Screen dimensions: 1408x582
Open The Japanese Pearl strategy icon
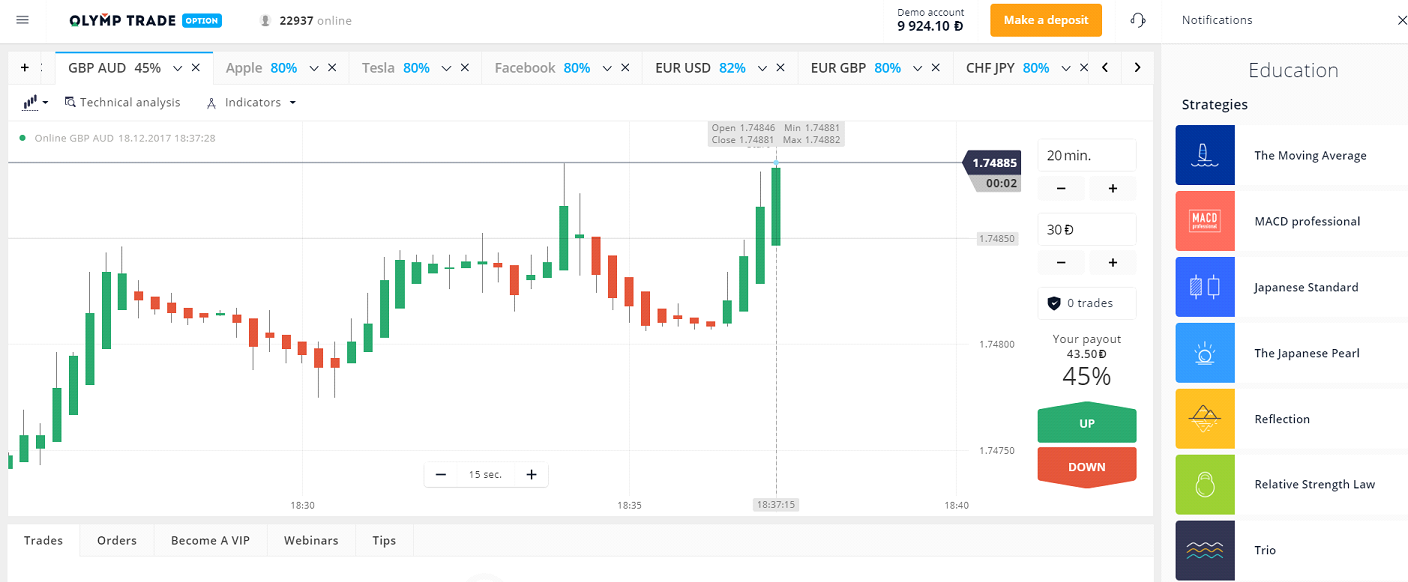click(x=1205, y=353)
